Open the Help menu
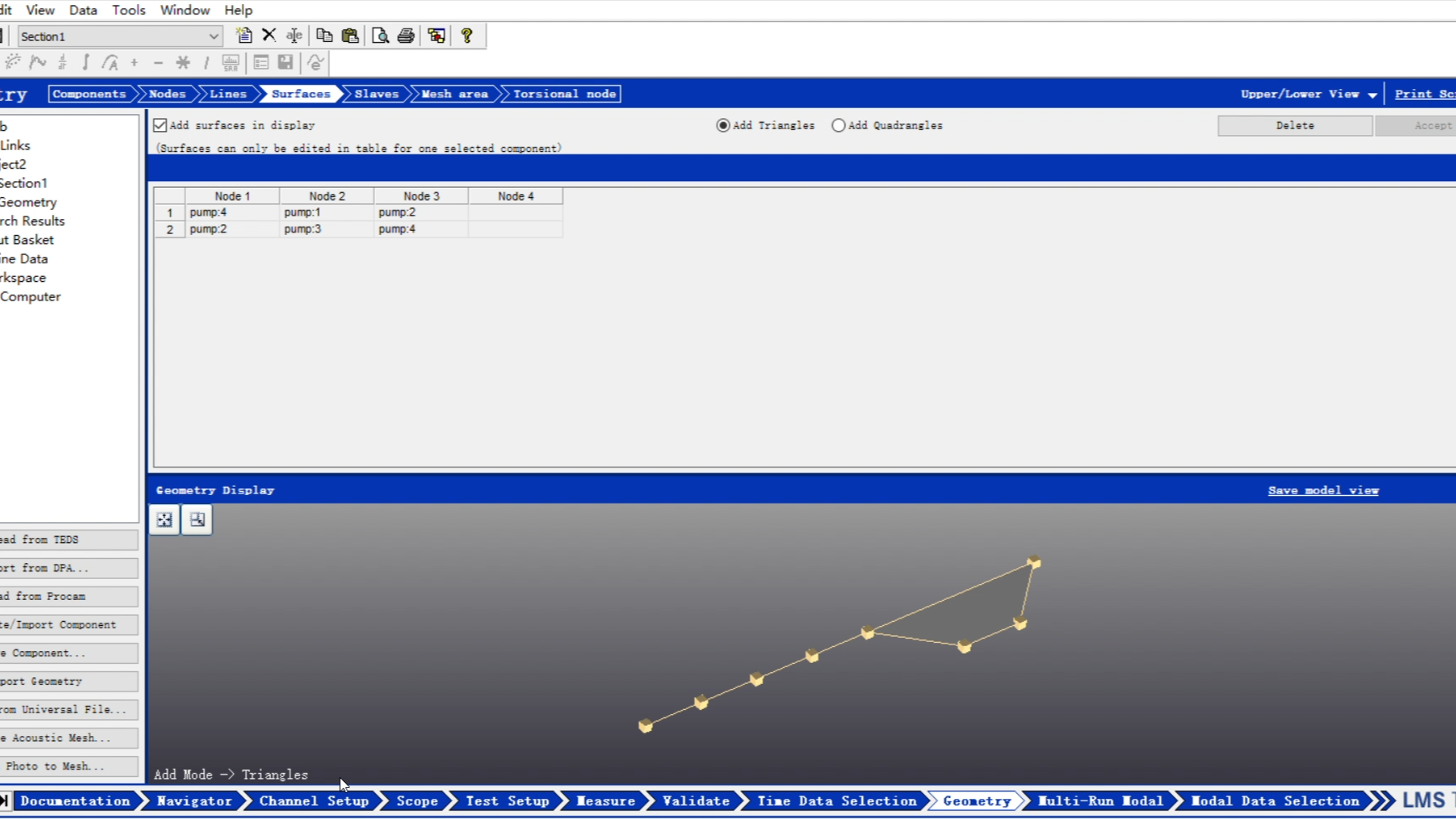This screenshot has width=1456, height=819. [x=238, y=10]
